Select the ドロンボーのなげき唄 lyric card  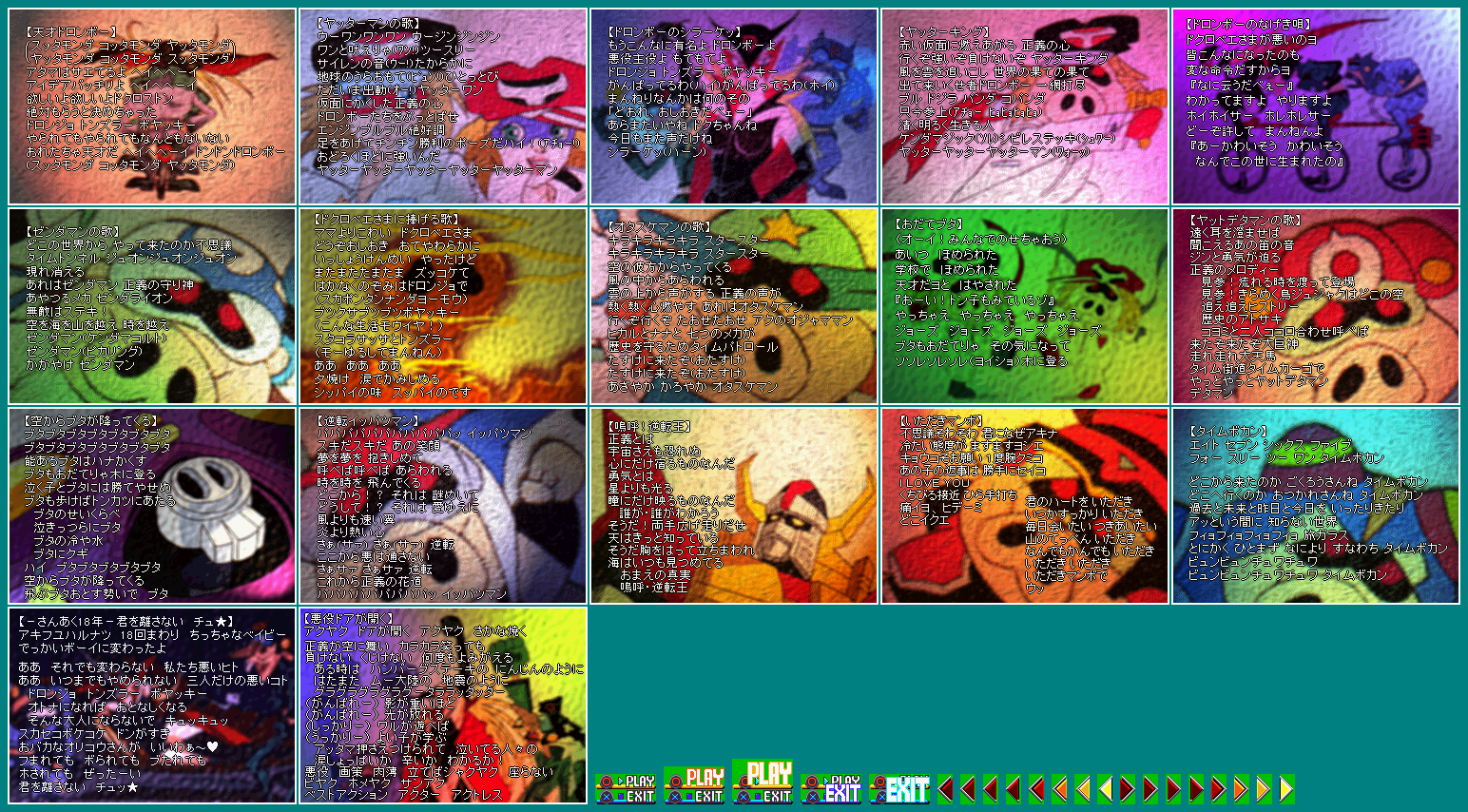click(1316, 106)
